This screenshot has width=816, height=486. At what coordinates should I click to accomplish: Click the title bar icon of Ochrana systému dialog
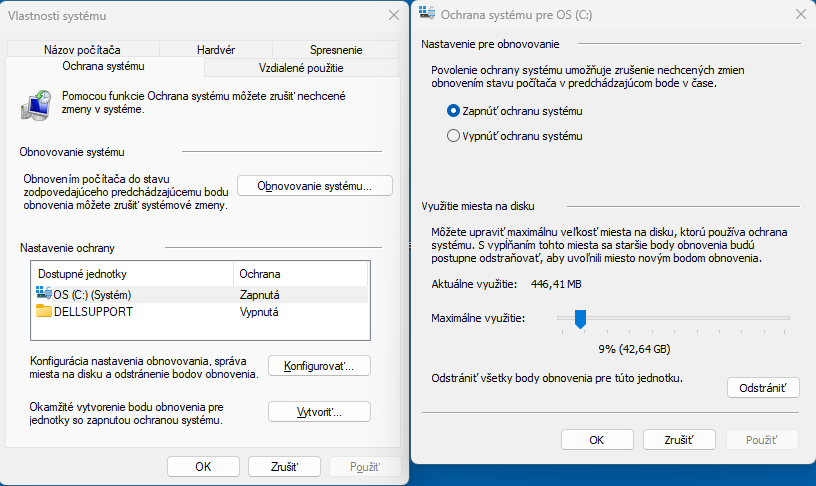coord(428,15)
